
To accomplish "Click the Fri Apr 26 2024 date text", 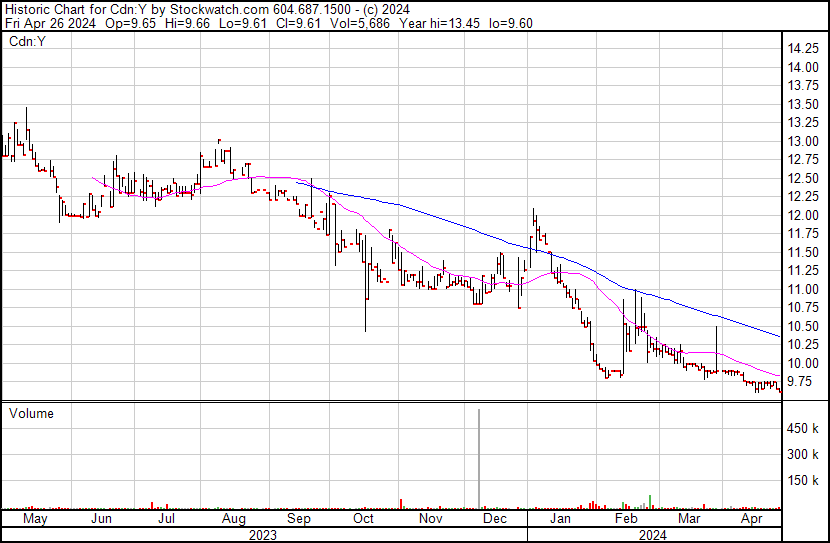I will point(50,23).
